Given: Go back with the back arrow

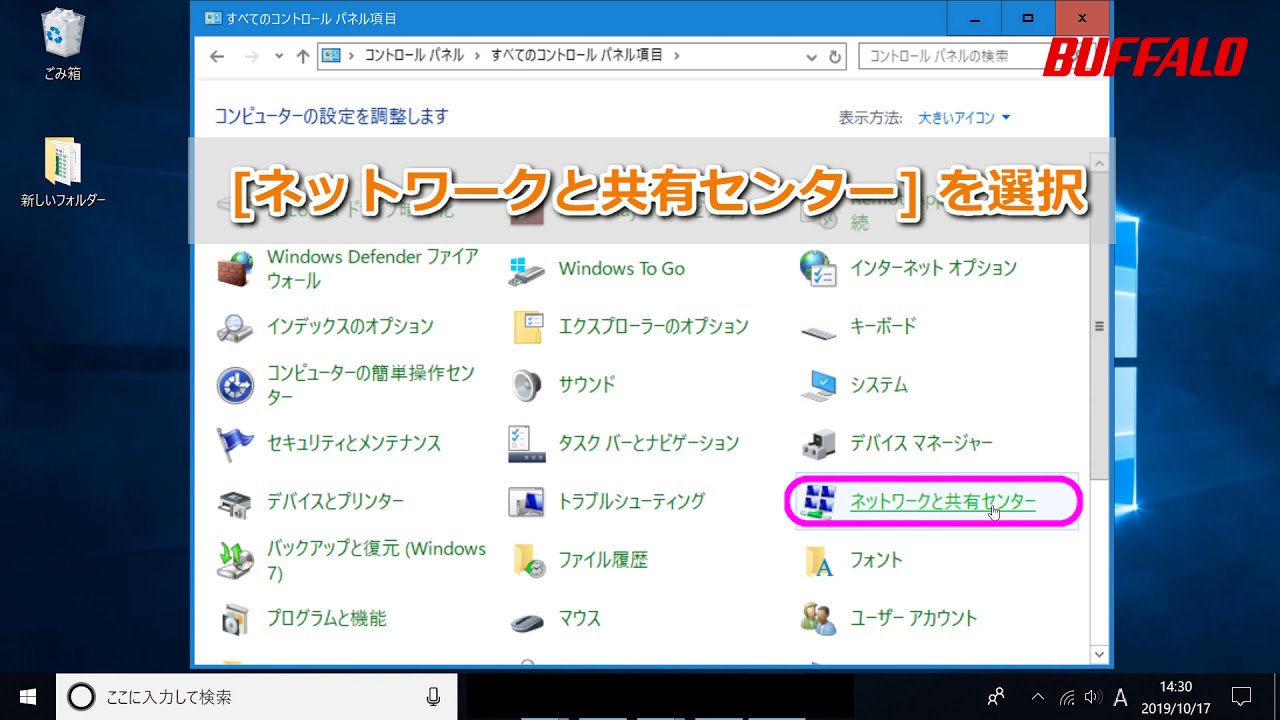Looking at the screenshot, I should [217, 56].
